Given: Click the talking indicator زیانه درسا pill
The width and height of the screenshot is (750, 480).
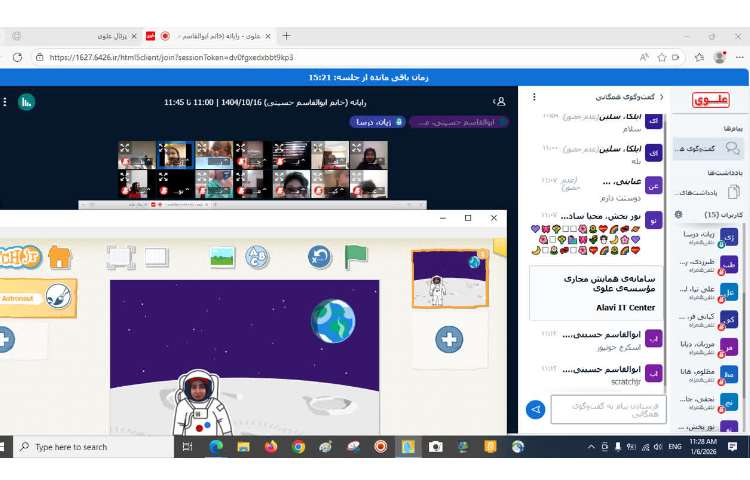Looking at the screenshot, I should pos(377,122).
